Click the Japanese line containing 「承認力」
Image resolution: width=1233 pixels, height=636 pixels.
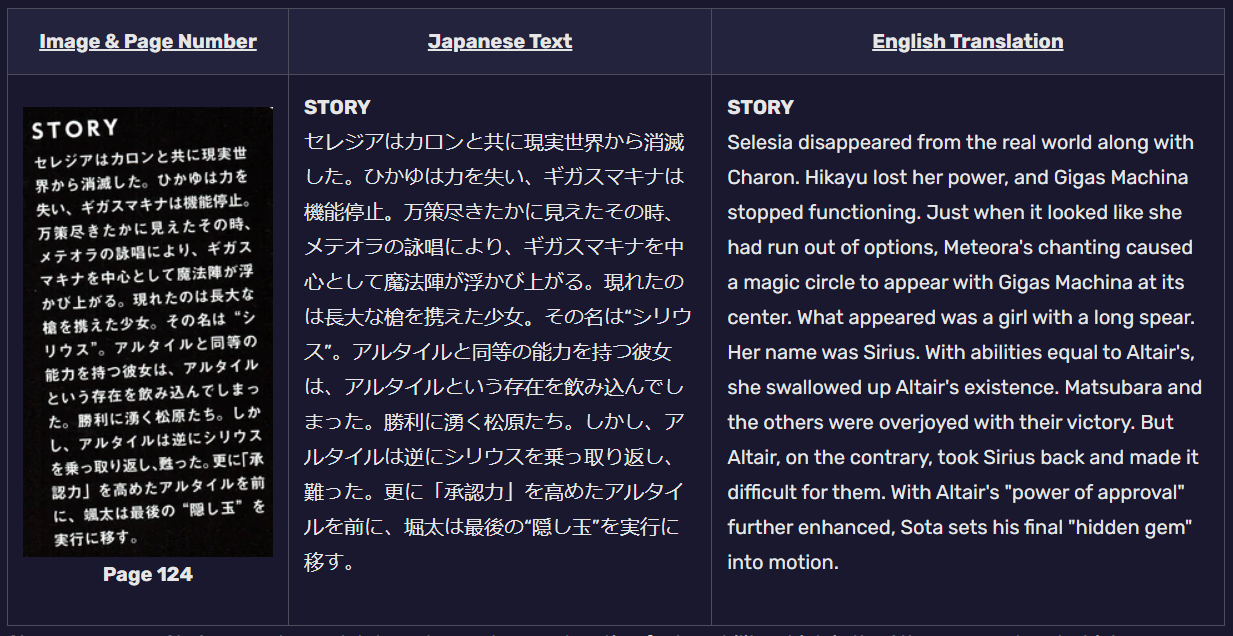pyautogui.click(x=494, y=492)
